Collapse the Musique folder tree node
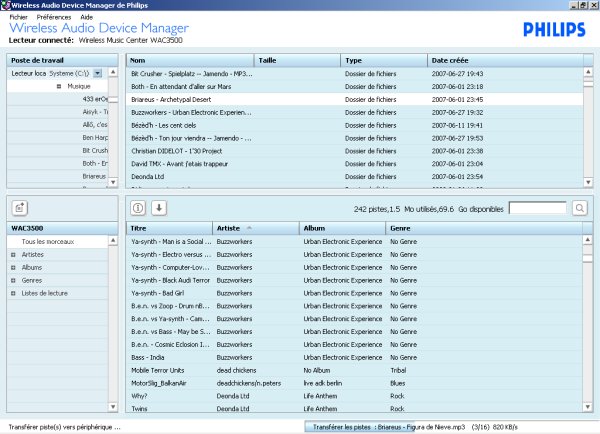The image size is (600, 434). coord(59,87)
